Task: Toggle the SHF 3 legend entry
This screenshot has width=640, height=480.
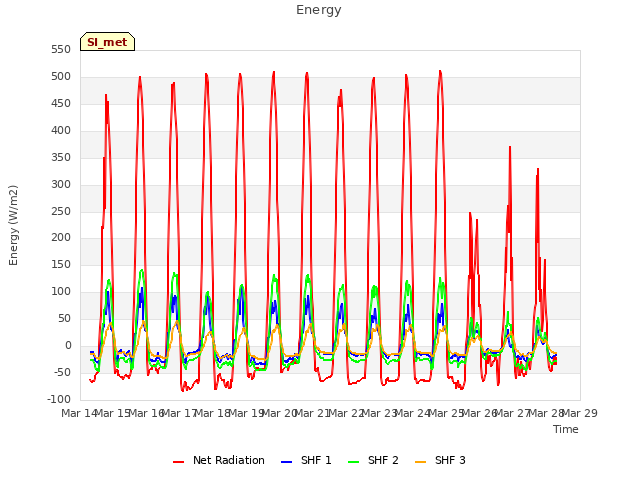Action: coord(440,460)
